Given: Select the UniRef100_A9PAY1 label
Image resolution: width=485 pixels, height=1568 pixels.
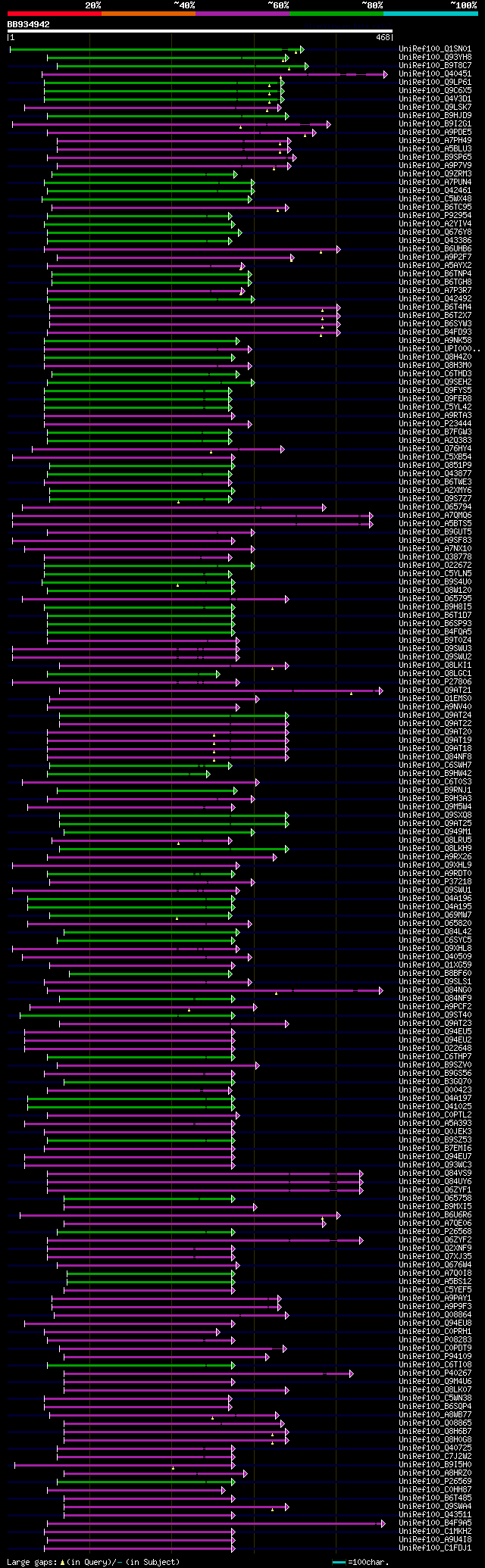Looking at the screenshot, I should tap(435, 1298).
